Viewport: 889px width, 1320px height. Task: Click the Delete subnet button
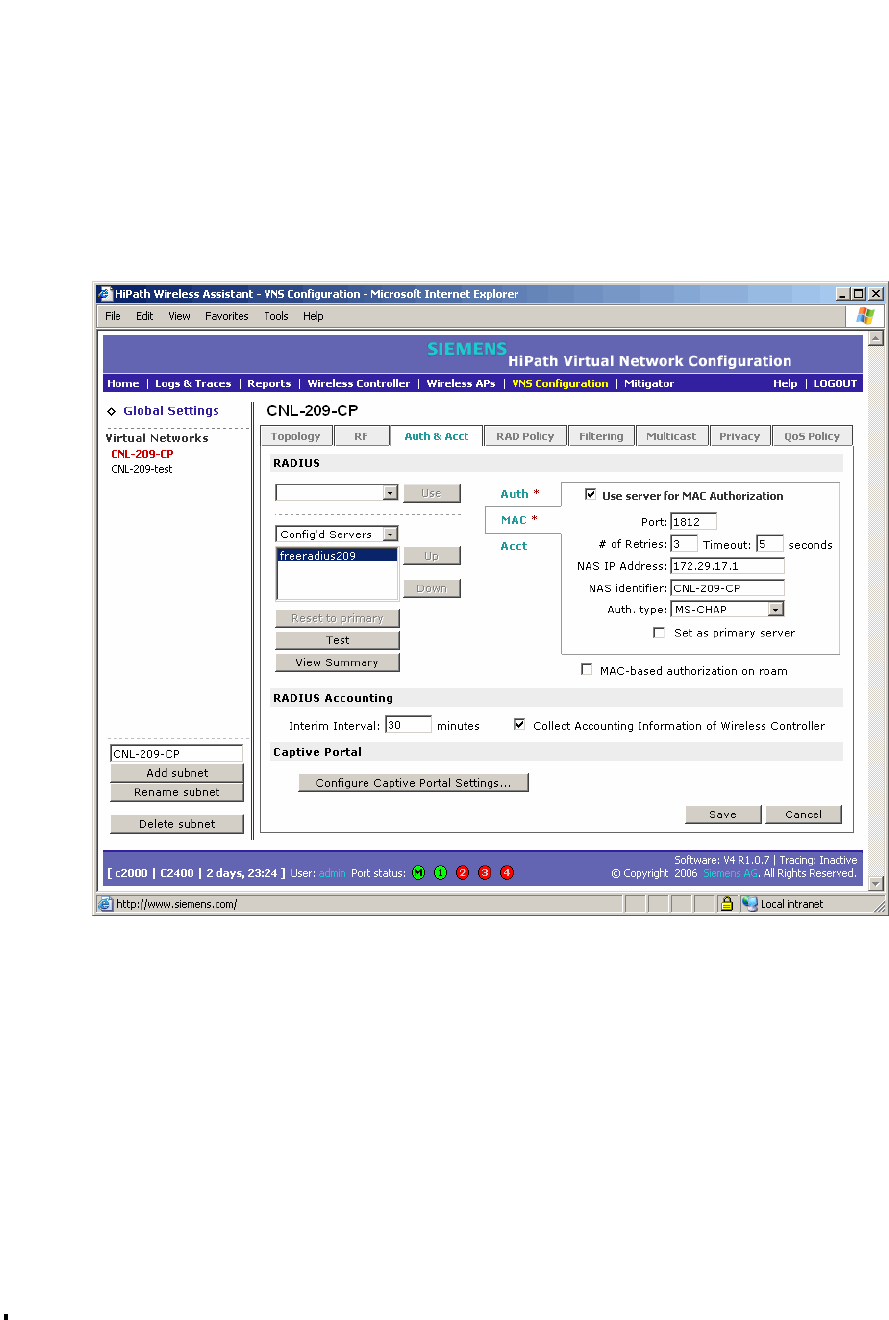pos(177,824)
